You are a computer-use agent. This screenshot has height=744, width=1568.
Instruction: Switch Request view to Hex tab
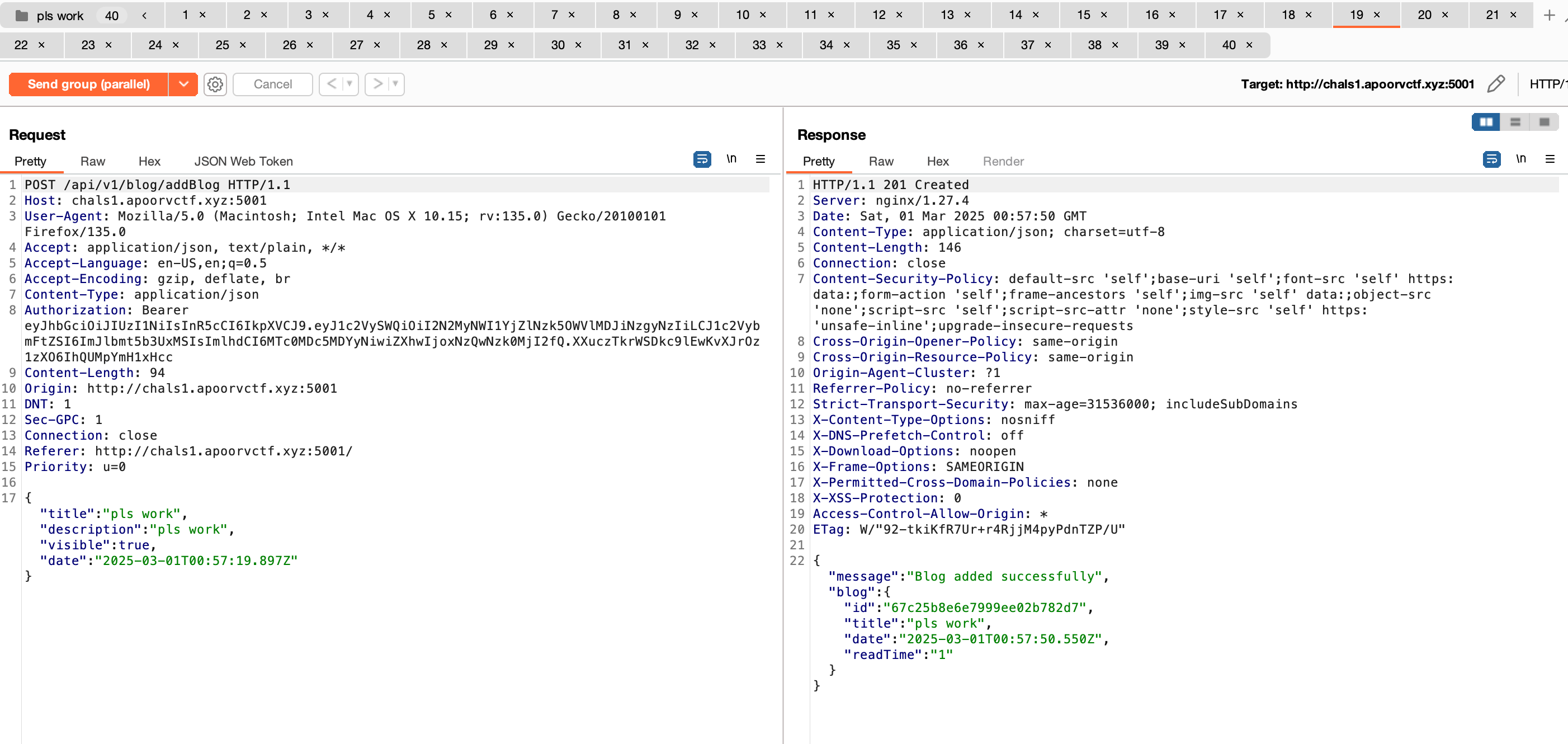149,161
